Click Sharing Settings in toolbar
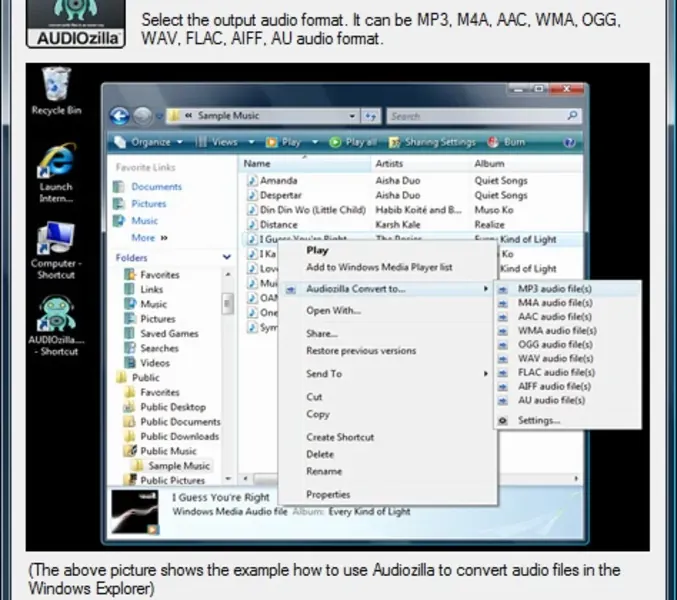The width and height of the screenshot is (677, 600). tap(432, 142)
